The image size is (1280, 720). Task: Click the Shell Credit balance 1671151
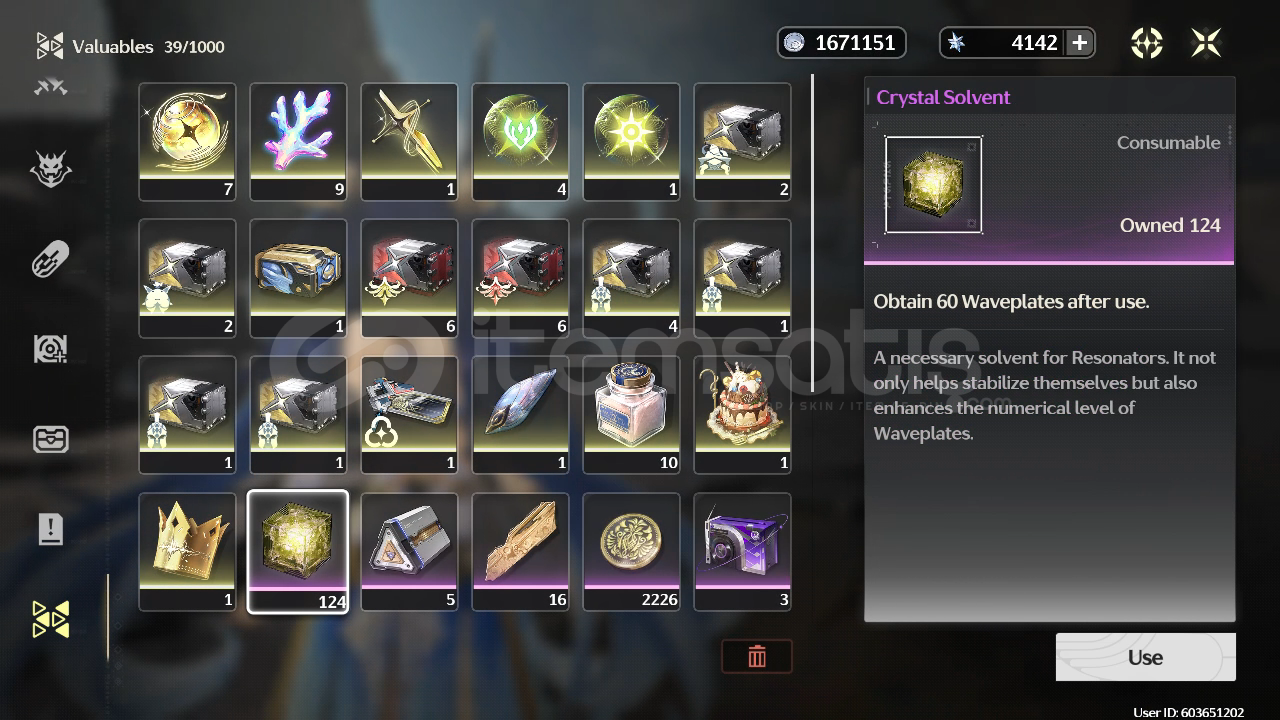click(x=842, y=43)
